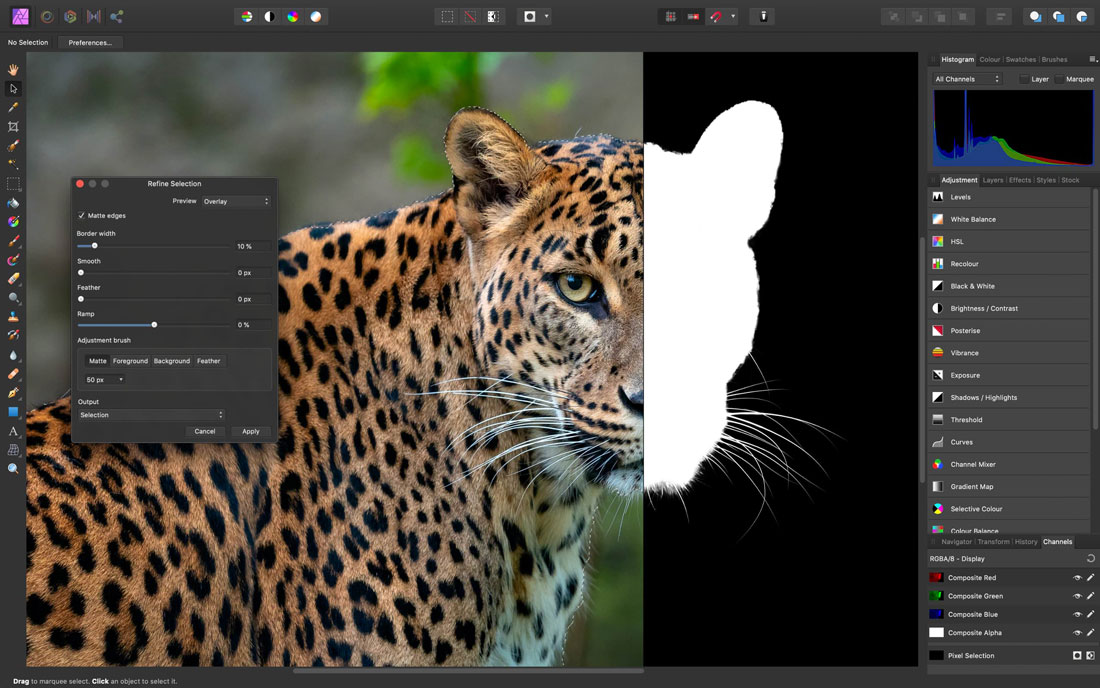Edit the Composite Blue channel pencil icon

[x=1090, y=614]
